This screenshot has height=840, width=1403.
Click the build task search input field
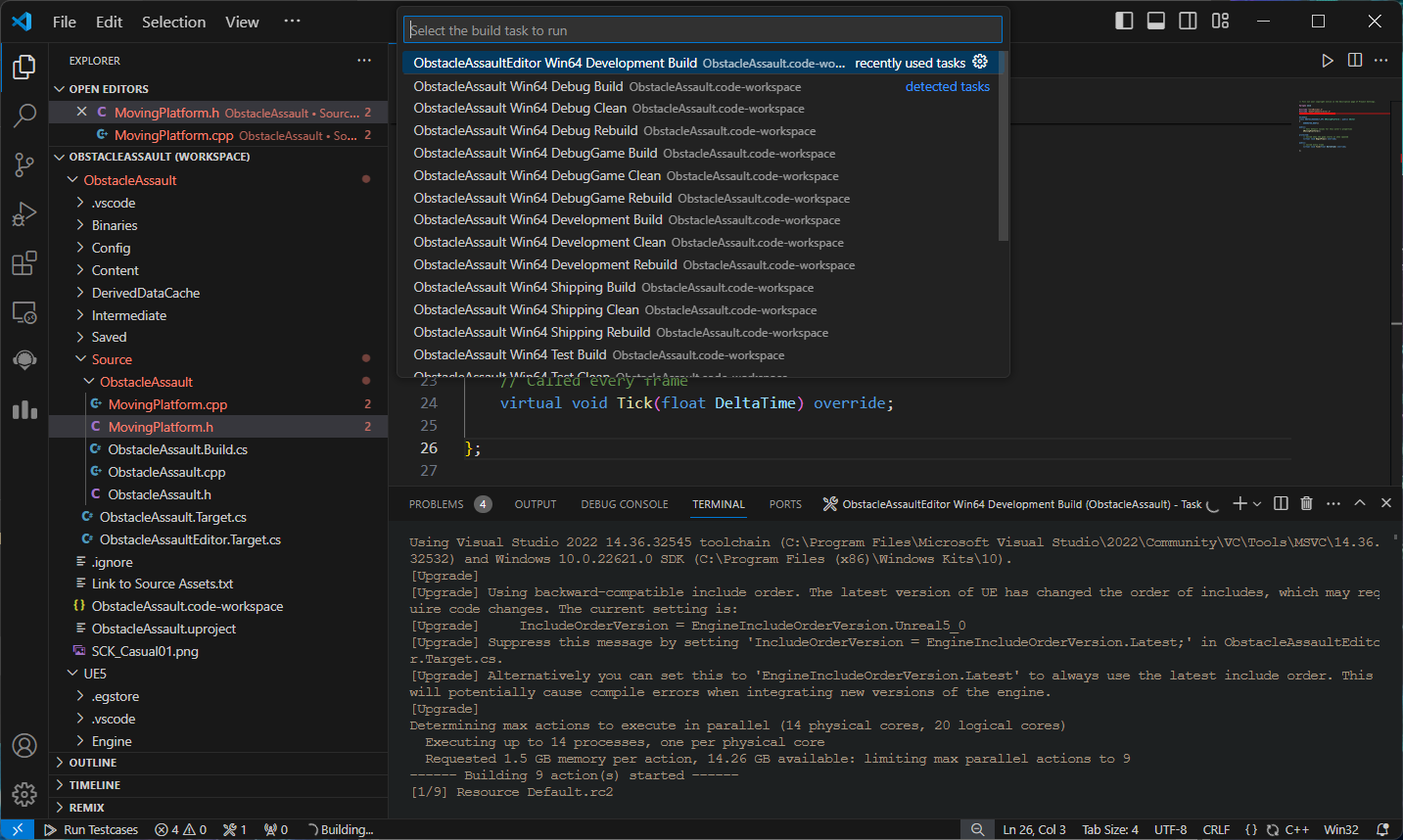coord(703,30)
